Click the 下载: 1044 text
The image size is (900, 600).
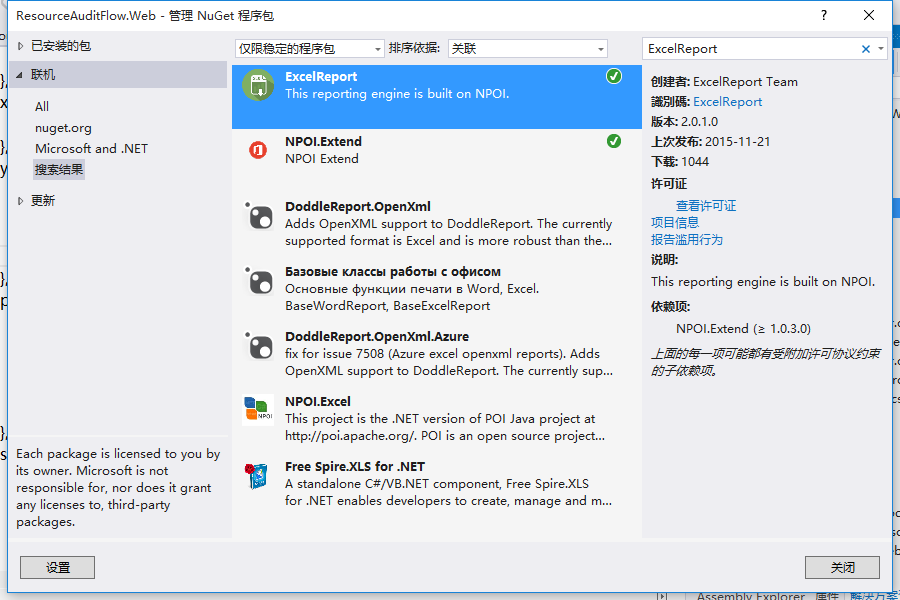(680, 162)
